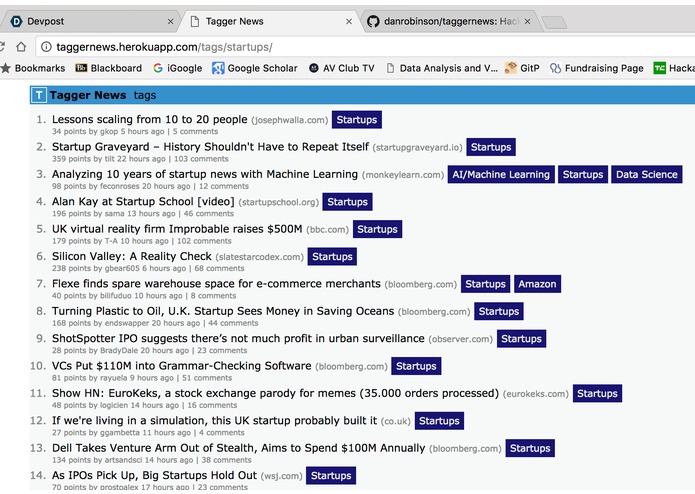Viewport: 695px width, 494px height.
Task: Open '44 comments' on Turning Plastic story
Action: point(233,323)
